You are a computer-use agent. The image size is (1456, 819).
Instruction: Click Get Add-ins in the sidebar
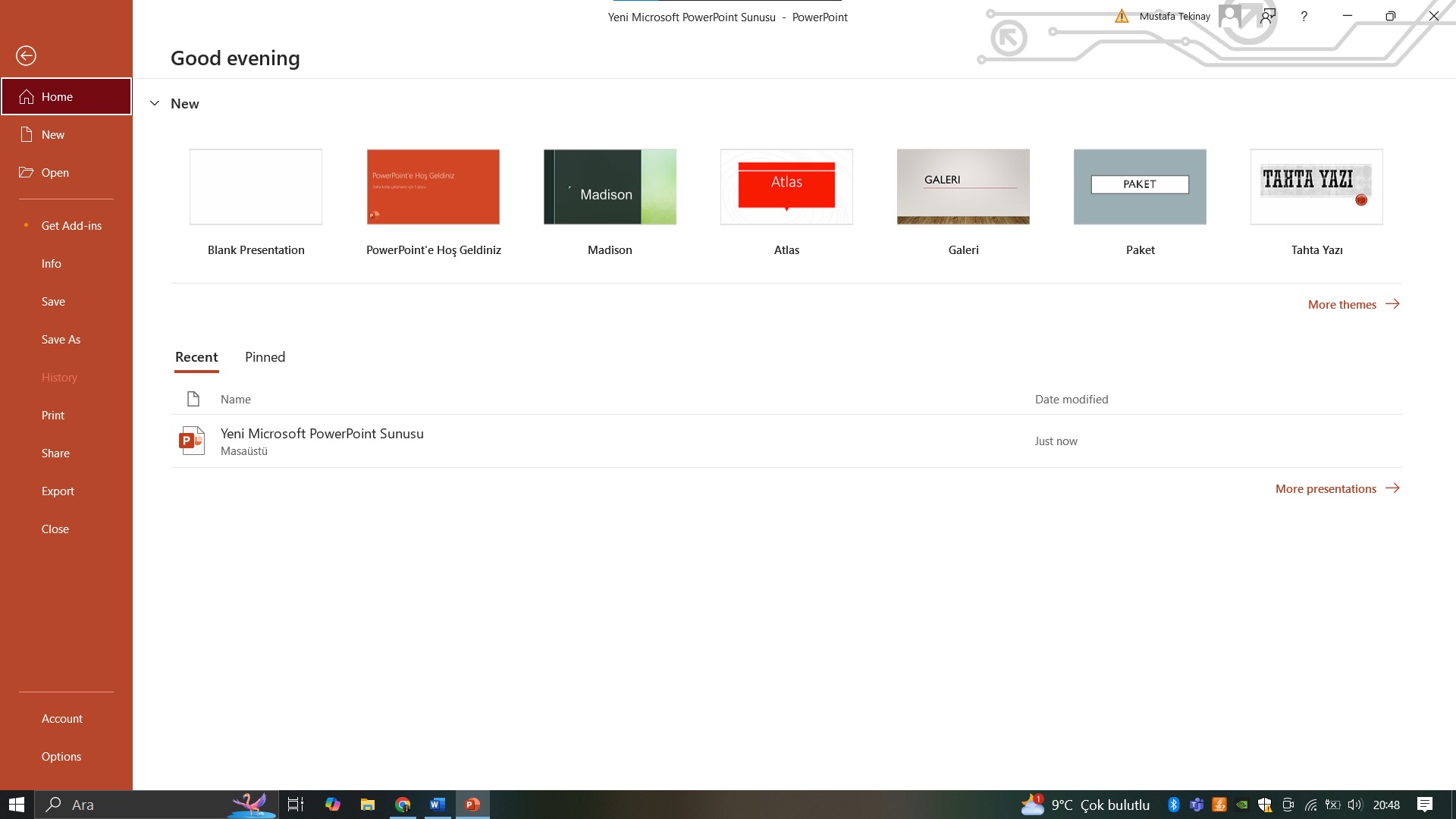[x=66, y=225]
